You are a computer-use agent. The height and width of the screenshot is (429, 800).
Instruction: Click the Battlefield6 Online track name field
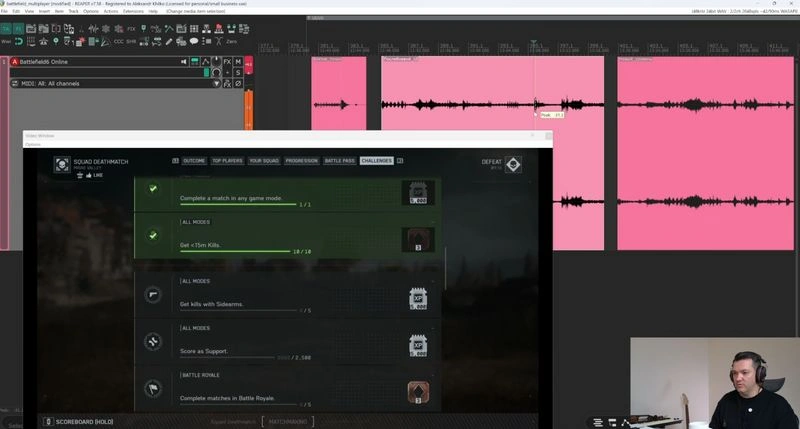coord(99,62)
